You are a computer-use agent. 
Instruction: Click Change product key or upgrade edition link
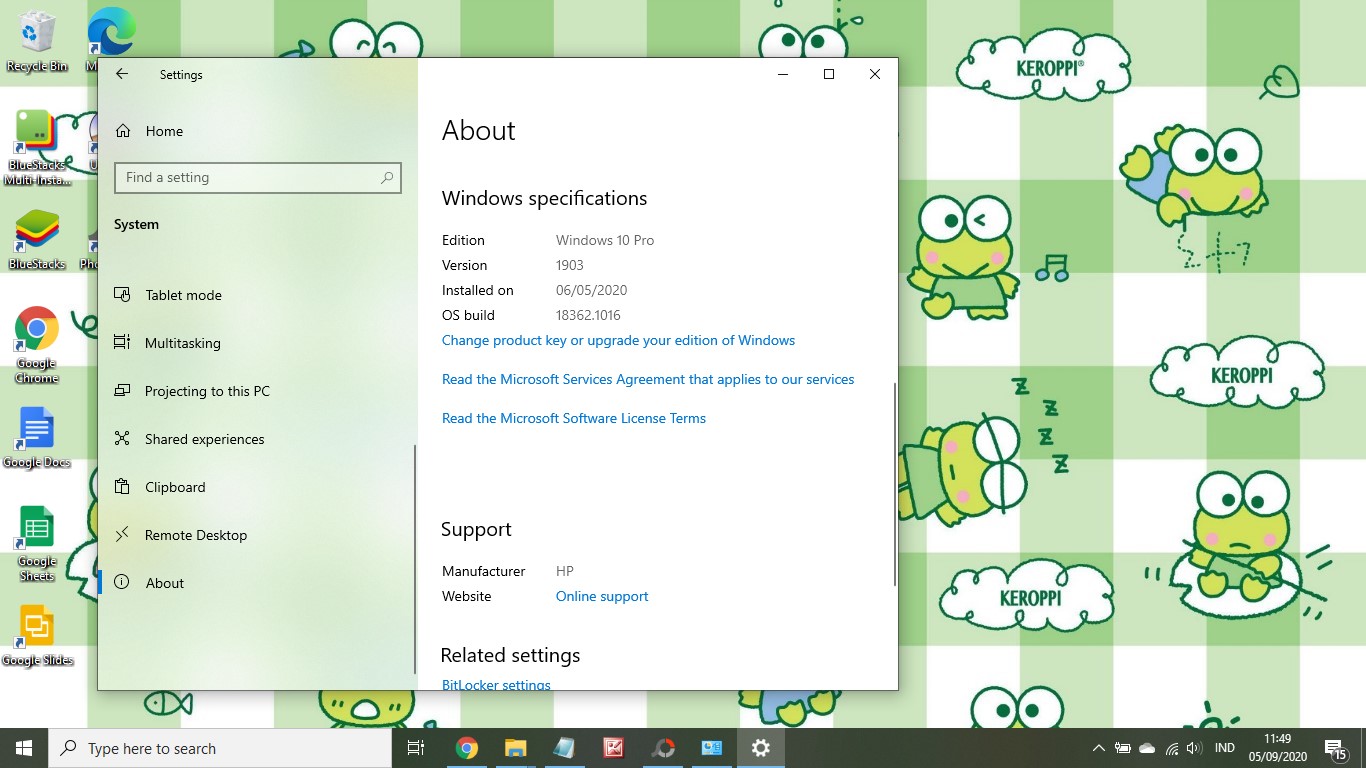tap(618, 340)
